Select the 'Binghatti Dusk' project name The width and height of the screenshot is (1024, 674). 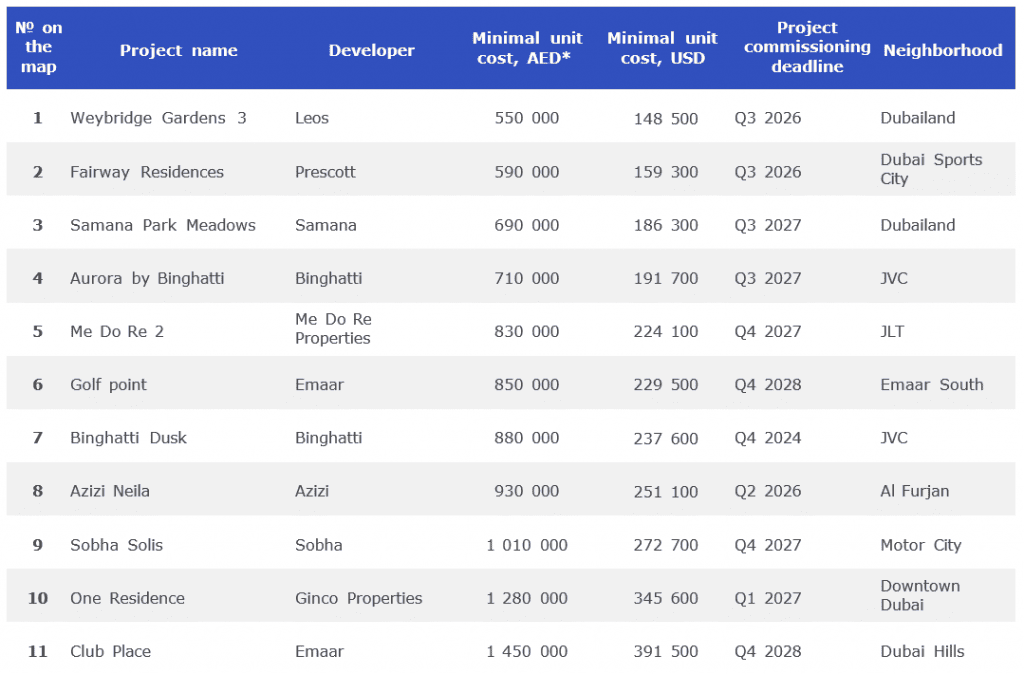tap(128, 438)
